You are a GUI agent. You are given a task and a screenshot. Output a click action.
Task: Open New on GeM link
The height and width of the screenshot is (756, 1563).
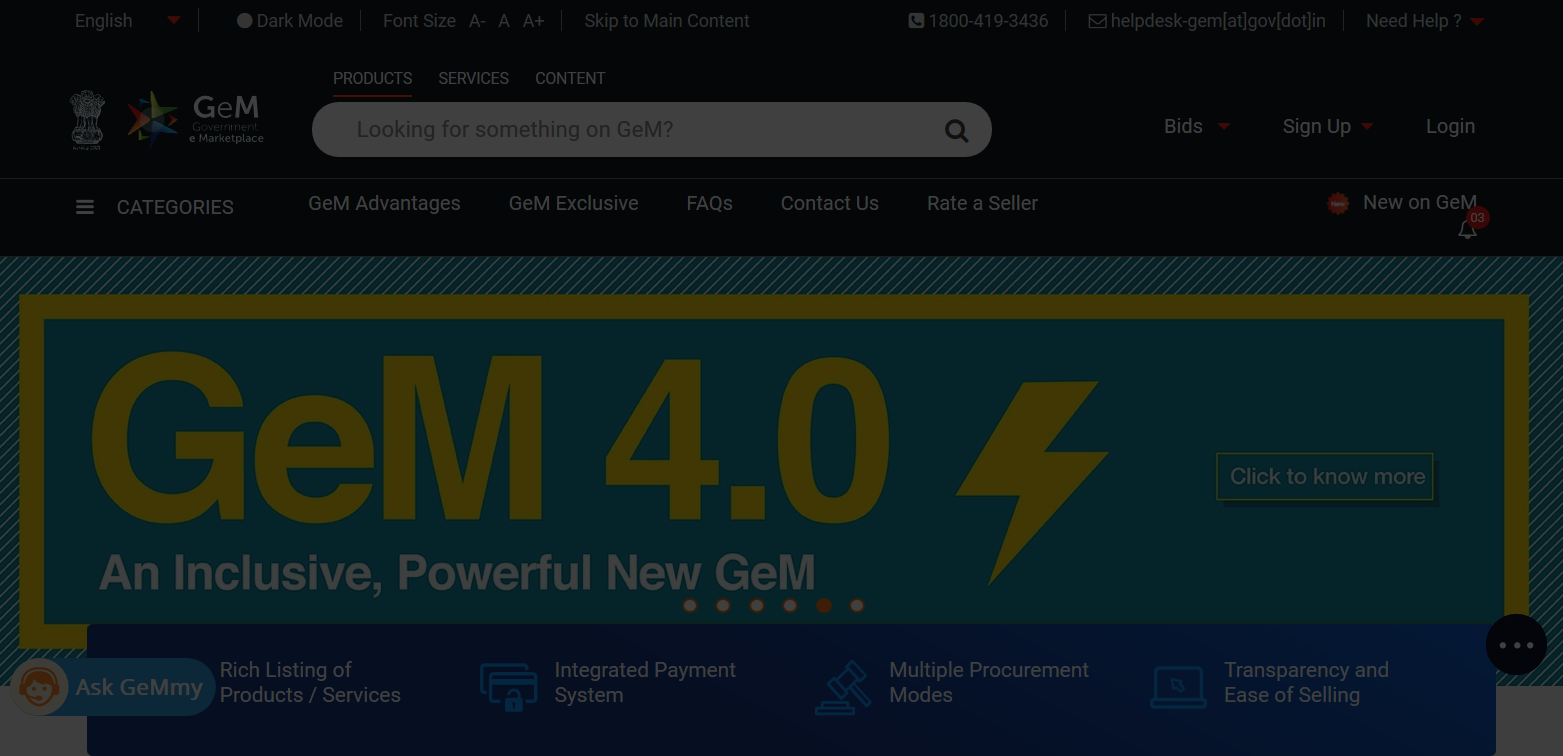tap(1420, 202)
